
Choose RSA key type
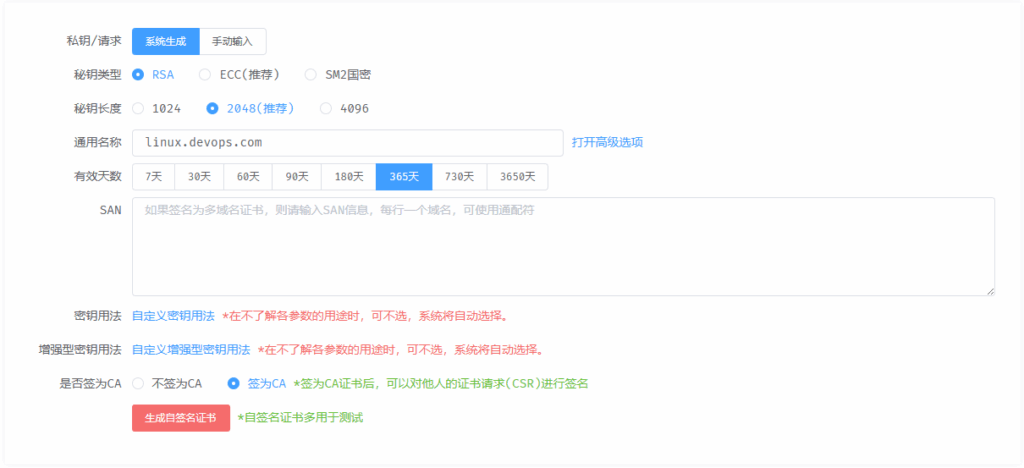pyautogui.click(x=153, y=74)
